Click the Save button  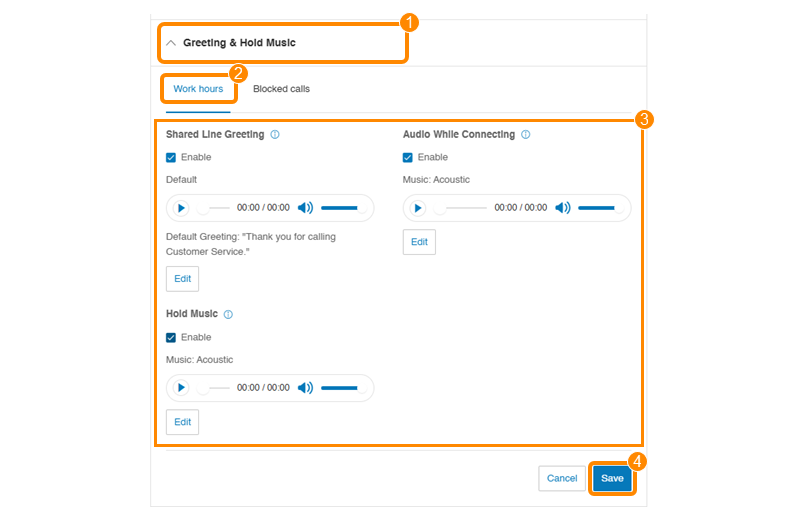612,478
